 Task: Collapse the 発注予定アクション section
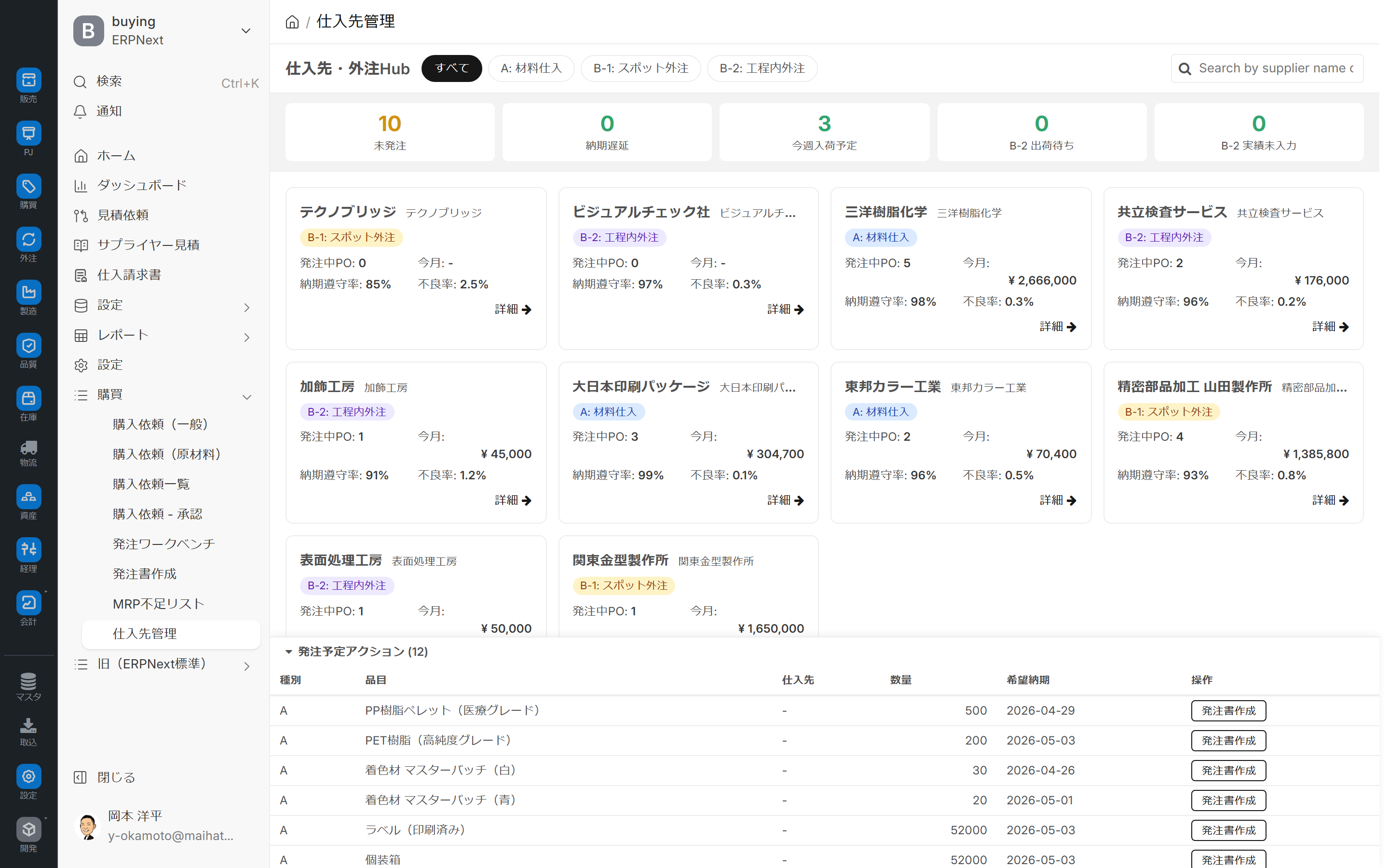[289, 651]
